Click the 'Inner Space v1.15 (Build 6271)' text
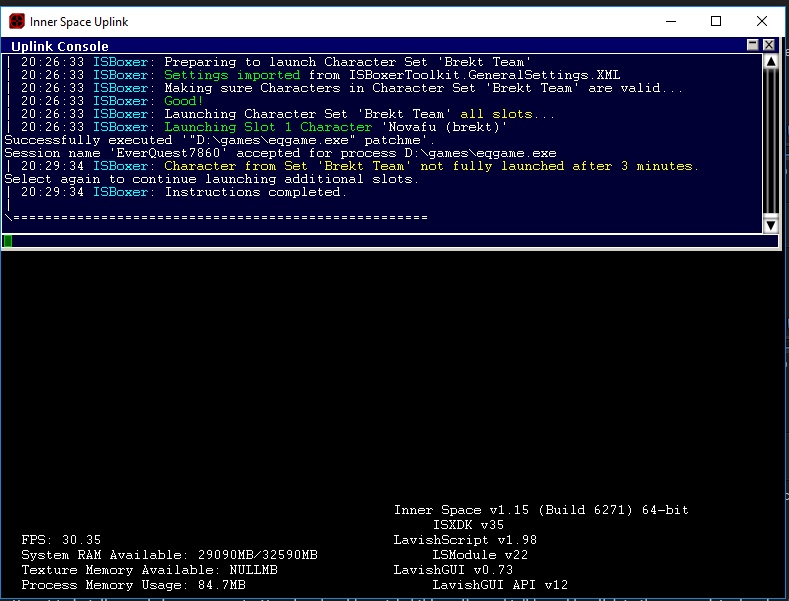The image size is (789, 601). click(541, 510)
